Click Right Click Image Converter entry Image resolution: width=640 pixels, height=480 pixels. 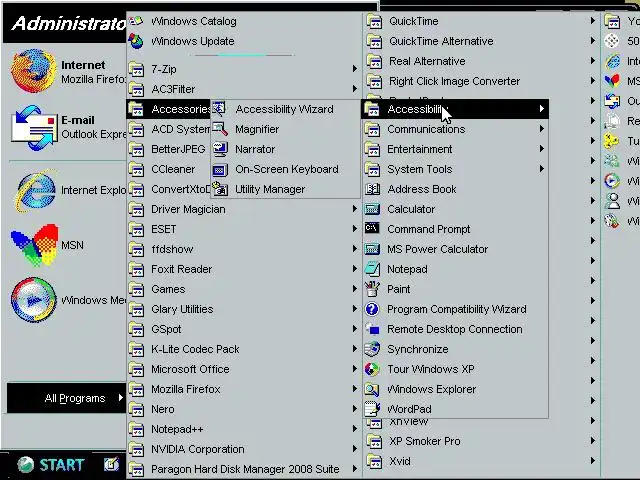pos(481,81)
